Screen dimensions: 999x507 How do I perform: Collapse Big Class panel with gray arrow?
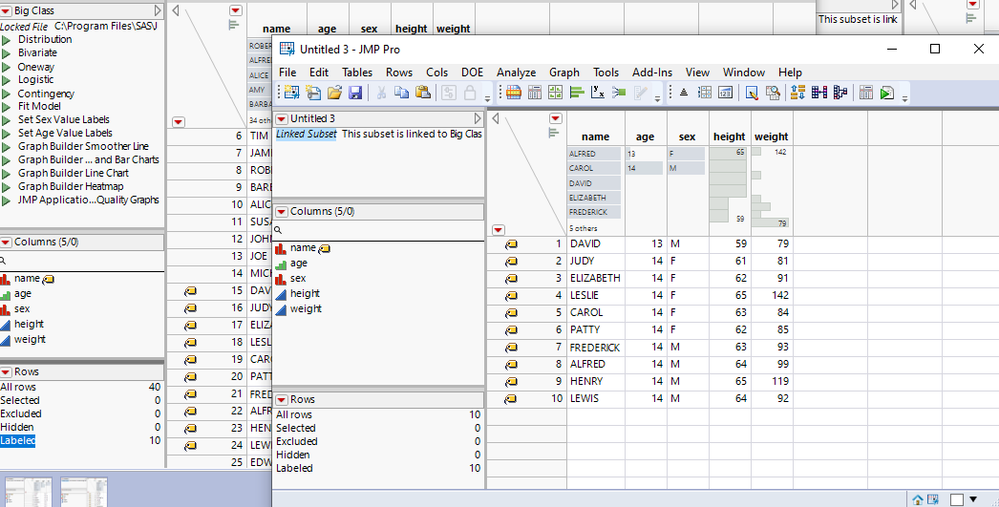158,11
